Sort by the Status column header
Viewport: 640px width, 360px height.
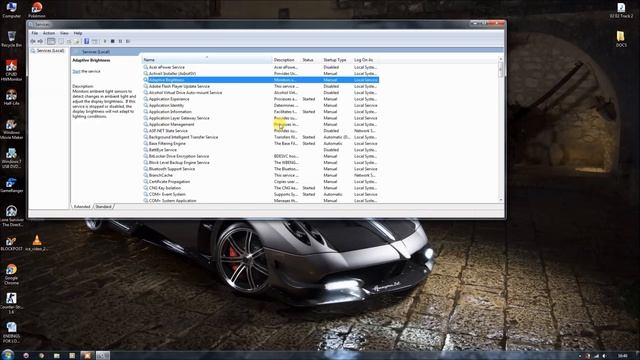click(311, 60)
